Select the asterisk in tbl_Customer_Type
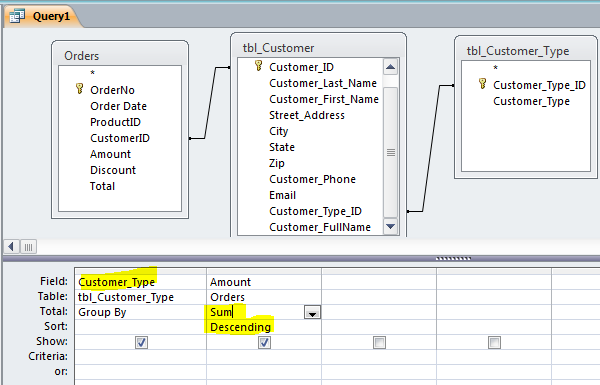This screenshot has width=600, height=385. coord(495,68)
